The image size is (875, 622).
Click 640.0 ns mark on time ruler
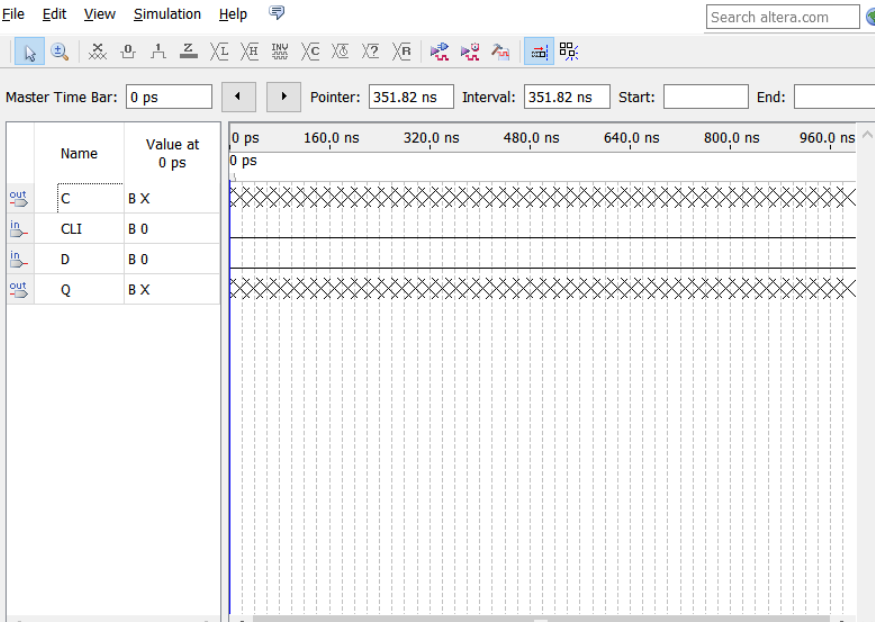pyautogui.click(x=631, y=138)
